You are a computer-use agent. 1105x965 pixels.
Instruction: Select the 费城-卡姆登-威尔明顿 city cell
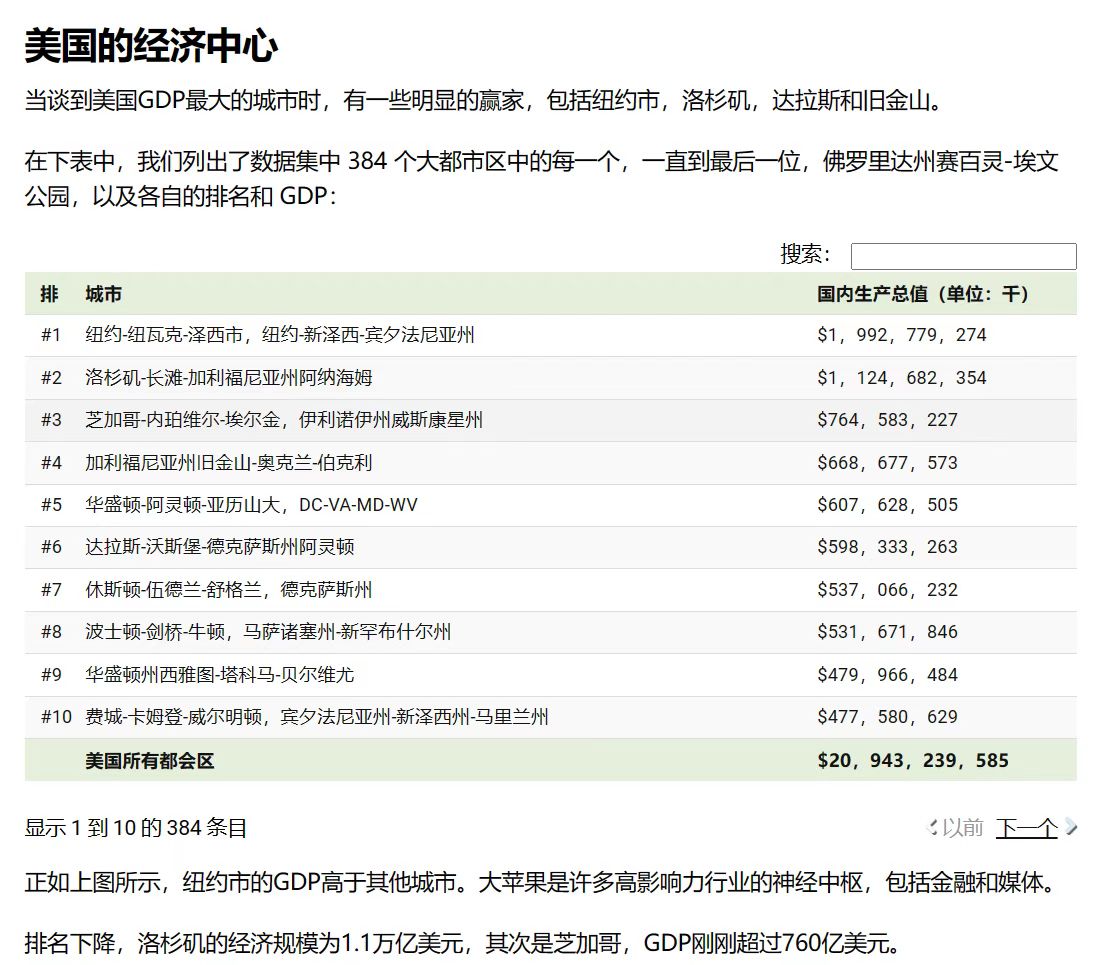317,717
